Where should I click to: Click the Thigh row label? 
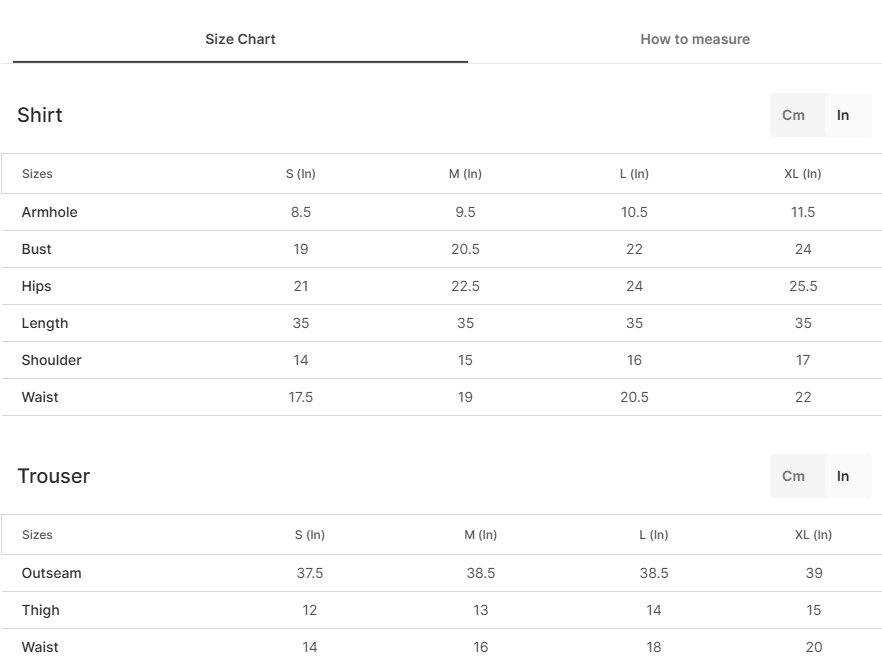[x=40, y=611]
